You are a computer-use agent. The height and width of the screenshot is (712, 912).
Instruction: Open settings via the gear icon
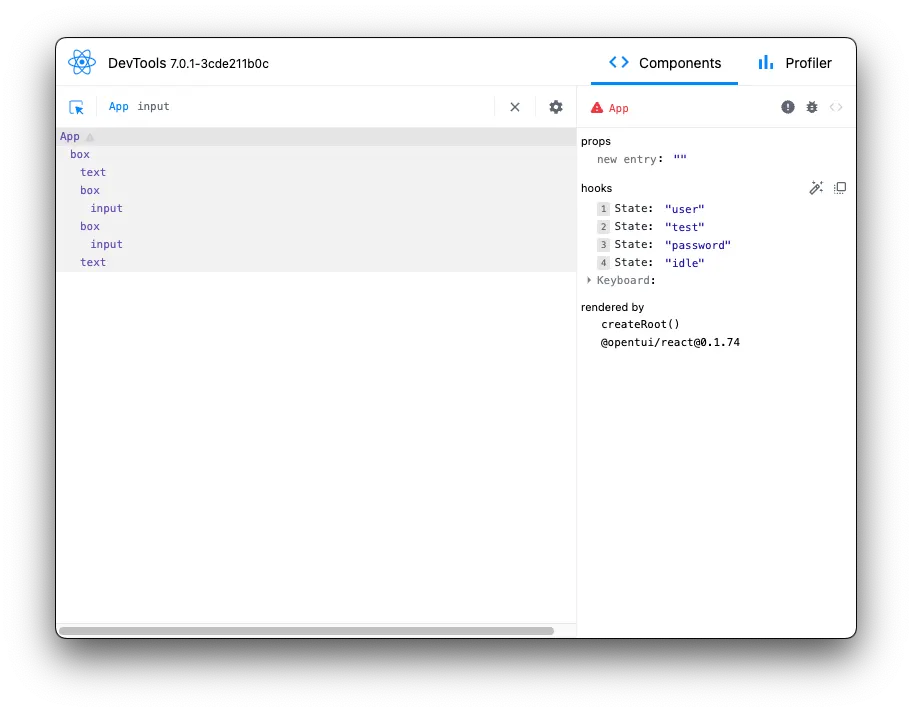[556, 107]
